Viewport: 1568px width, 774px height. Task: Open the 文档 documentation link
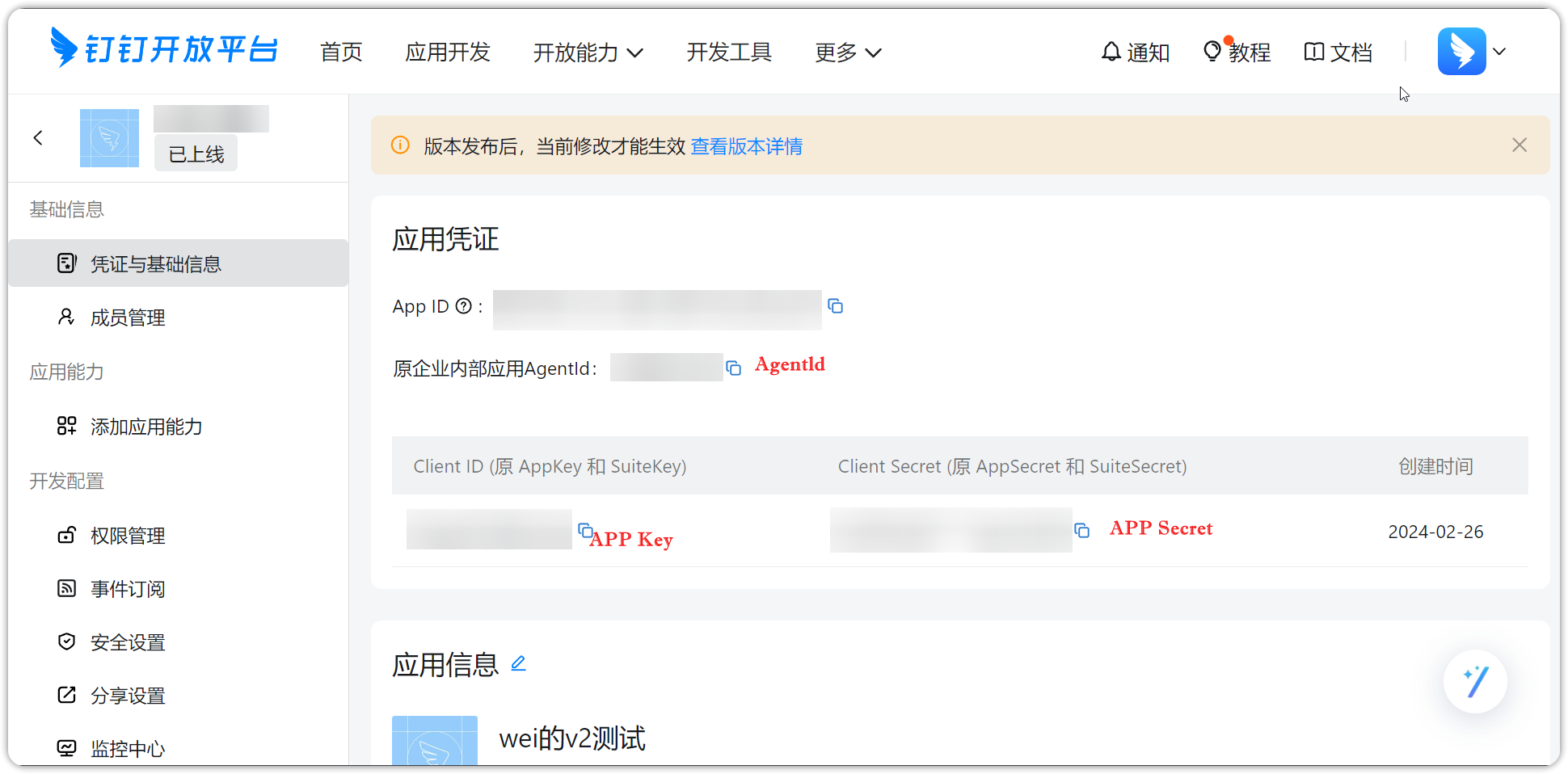[x=1338, y=53]
